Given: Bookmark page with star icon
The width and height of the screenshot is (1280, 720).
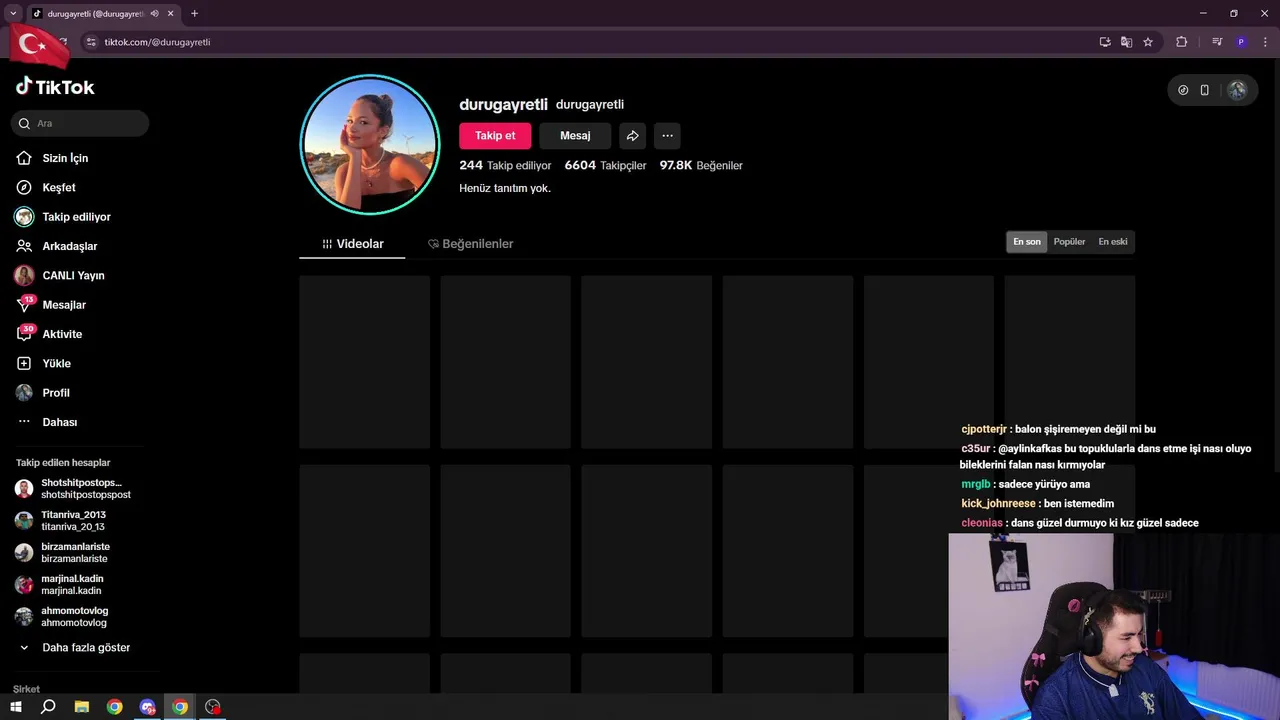Looking at the screenshot, I should tap(1148, 42).
